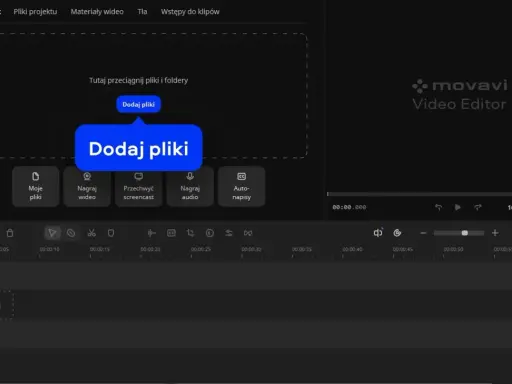Open the transition wizard bow-tie icon
The width and height of the screenshot is (512, 384).
(248, 233)
